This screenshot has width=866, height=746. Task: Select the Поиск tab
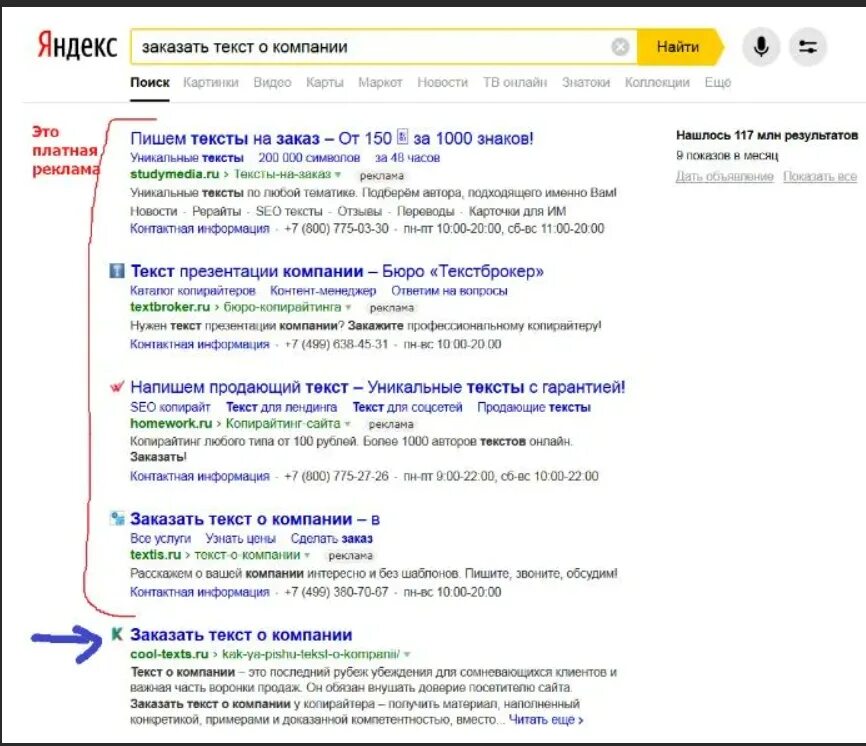150,82
